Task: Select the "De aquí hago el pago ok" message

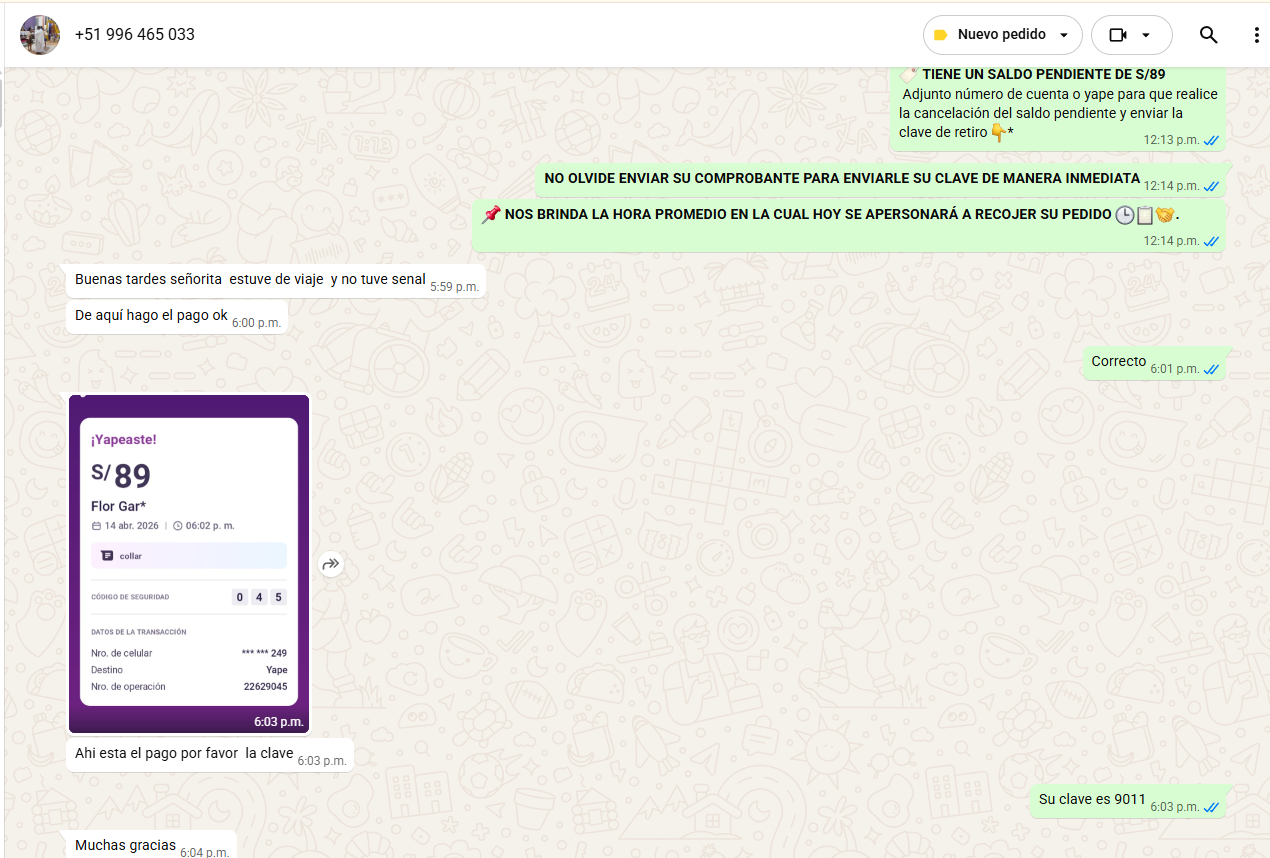Action: pyautogui.click(x=151, y=315)
